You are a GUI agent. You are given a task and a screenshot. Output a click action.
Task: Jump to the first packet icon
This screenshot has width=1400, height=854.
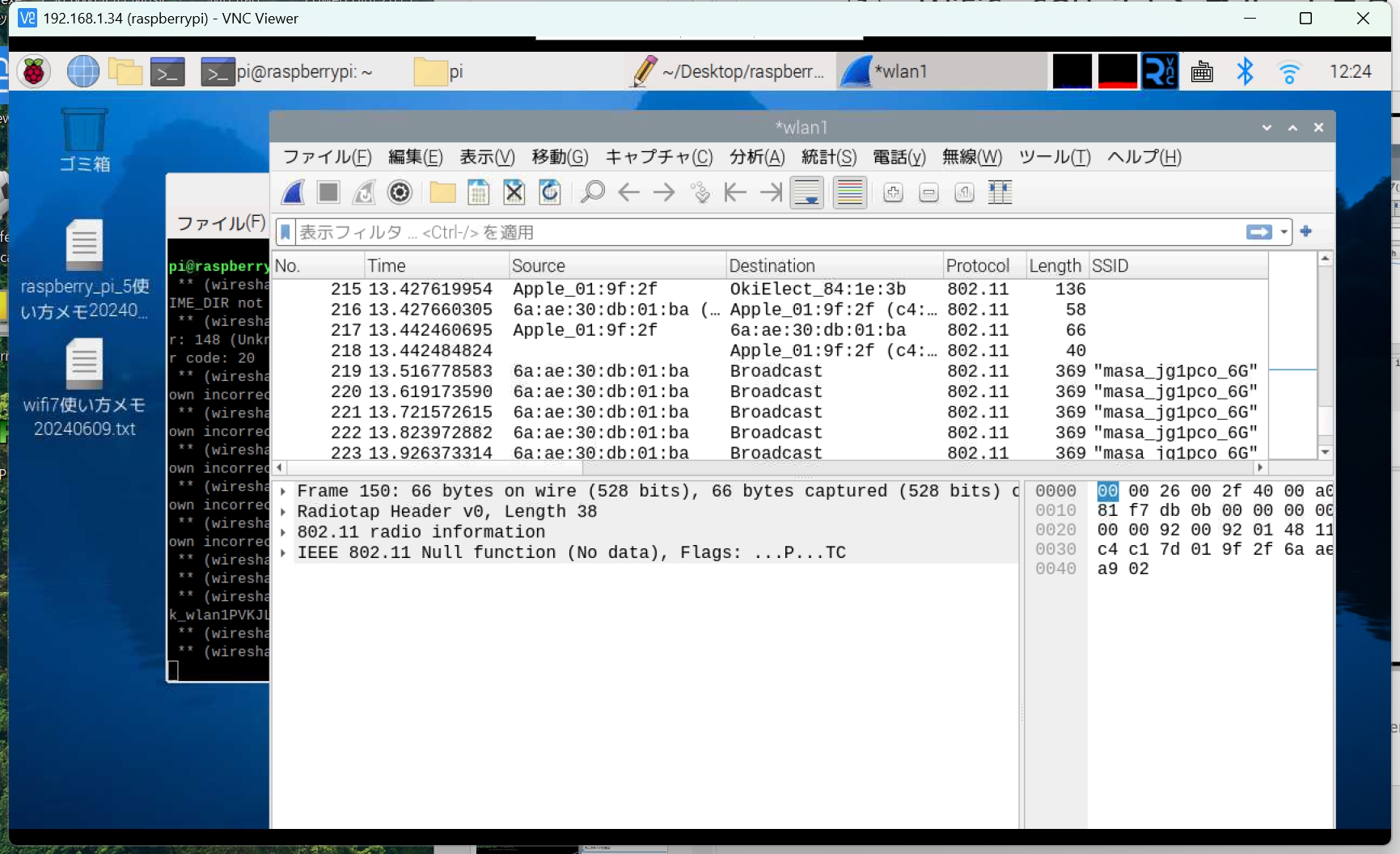point(735,192)
